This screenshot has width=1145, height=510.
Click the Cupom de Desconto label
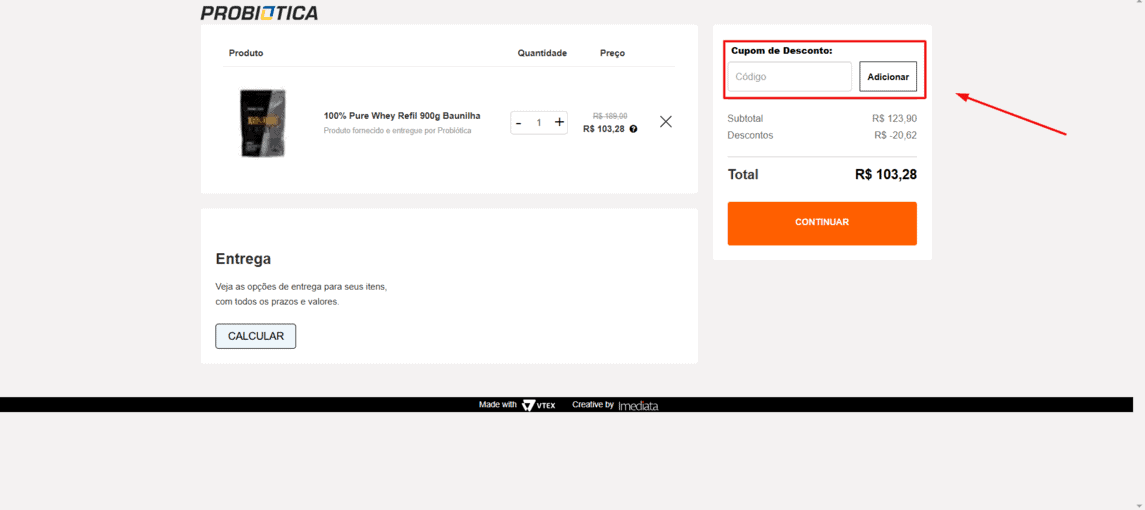tap(781, 50)
